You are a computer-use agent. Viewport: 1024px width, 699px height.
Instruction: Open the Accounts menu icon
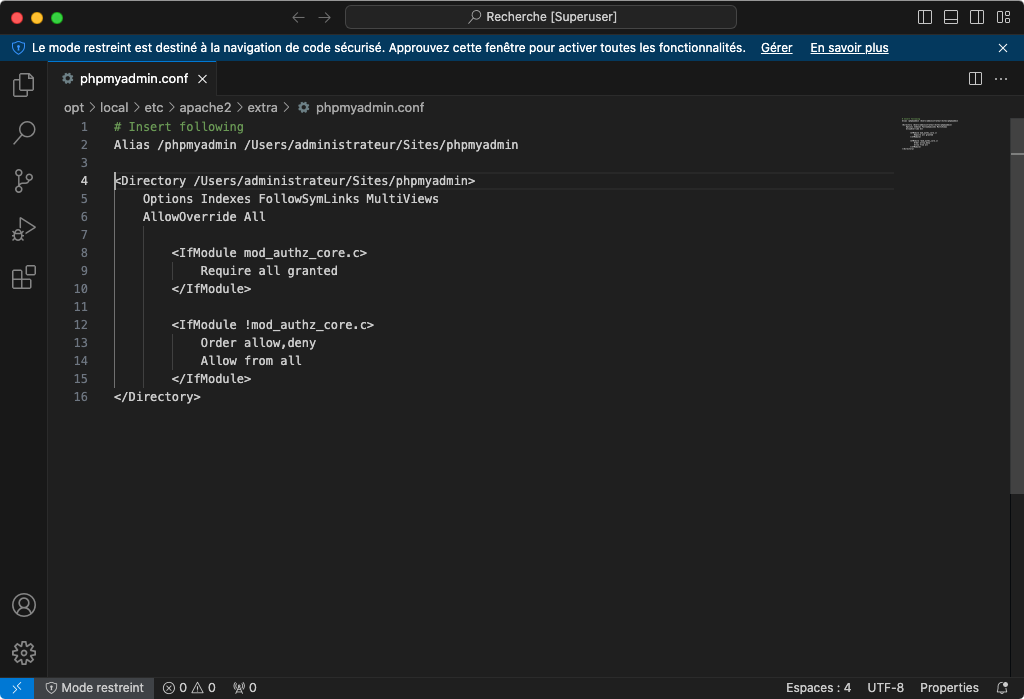(x=23, y=605)
